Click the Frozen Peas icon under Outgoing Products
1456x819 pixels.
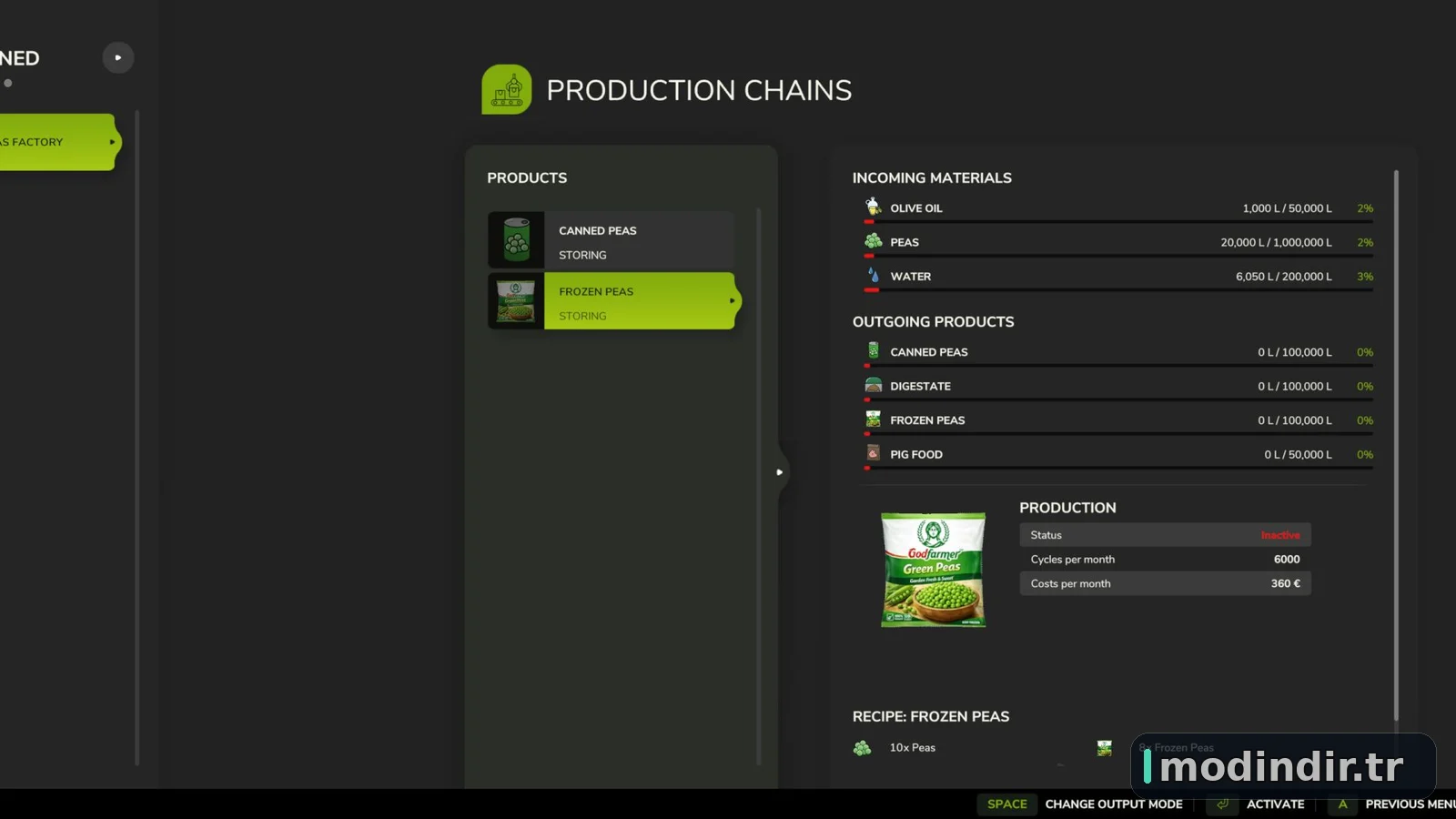pos(874,419)
